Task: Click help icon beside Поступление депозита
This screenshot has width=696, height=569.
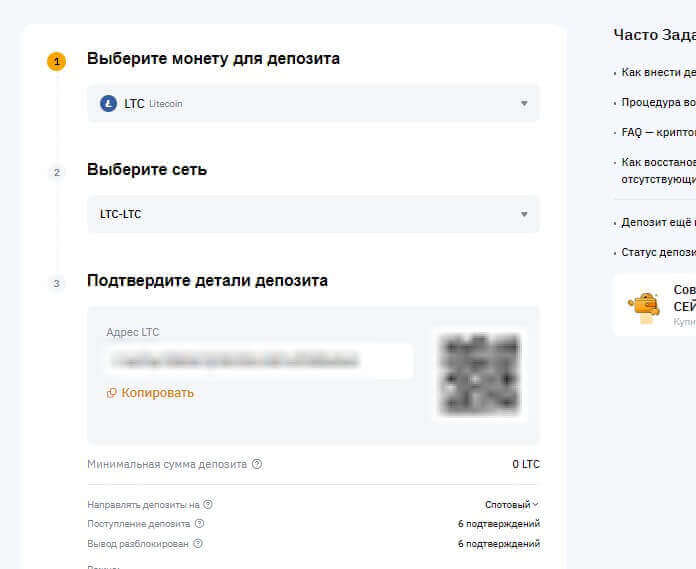Action: click(199, 523)
